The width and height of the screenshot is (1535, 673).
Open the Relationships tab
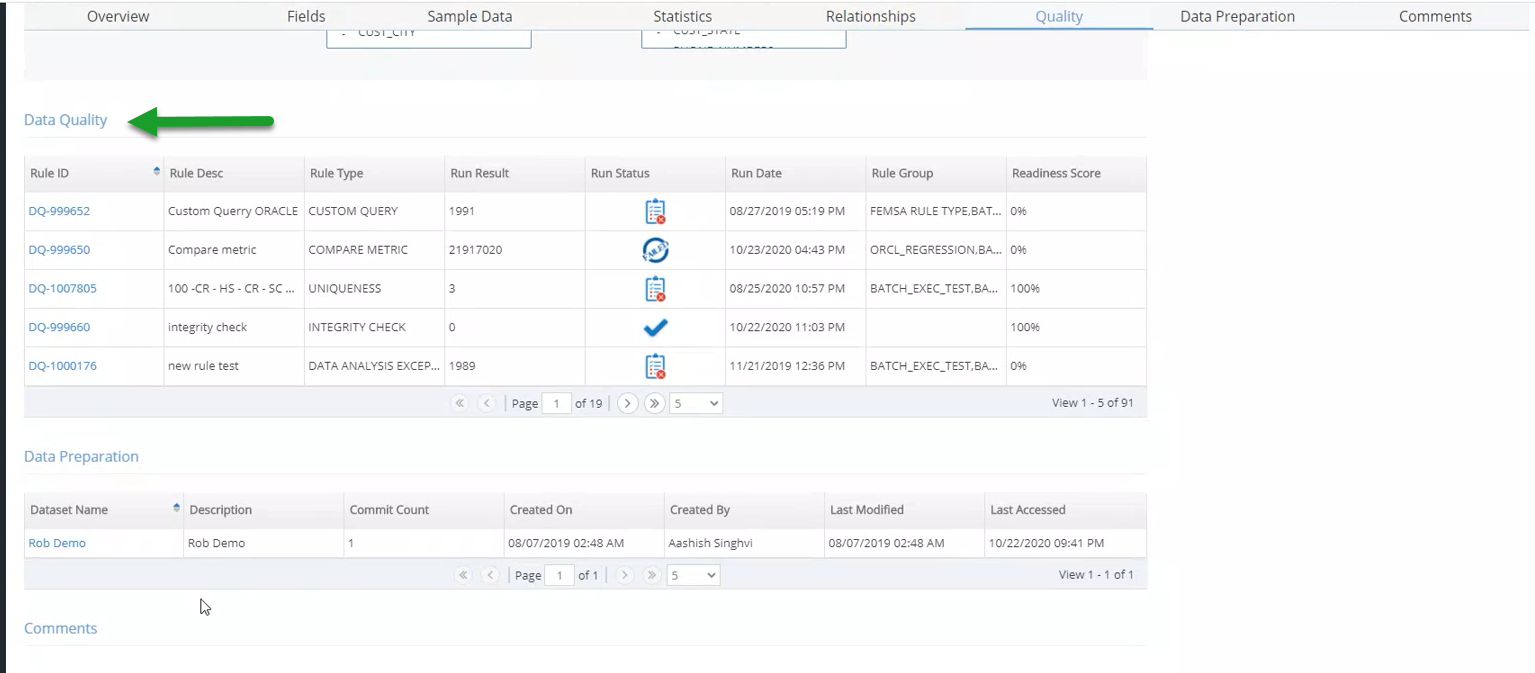click(x=870, y=16)
